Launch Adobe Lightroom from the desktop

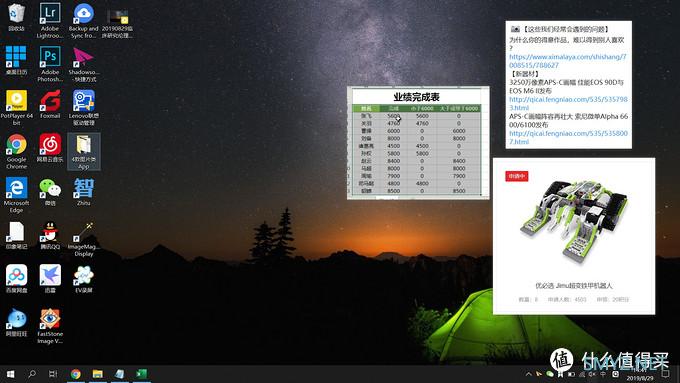click(50, 20)
